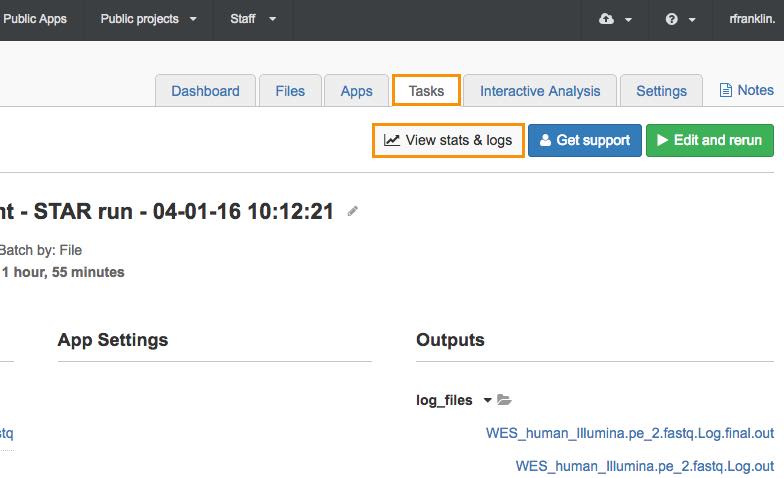This screenshot has height=478, width=784.
Task: Open Public Apps in the top menu
Action: 34,19
